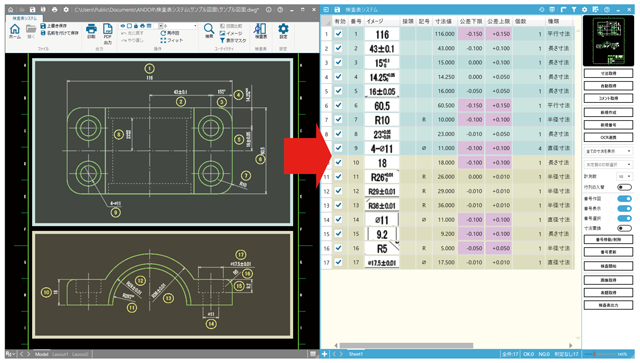The width and height of the screenshot is (640, 363).
Task: Switch to the Layout2 tab
Action: [x=80, y=354]
